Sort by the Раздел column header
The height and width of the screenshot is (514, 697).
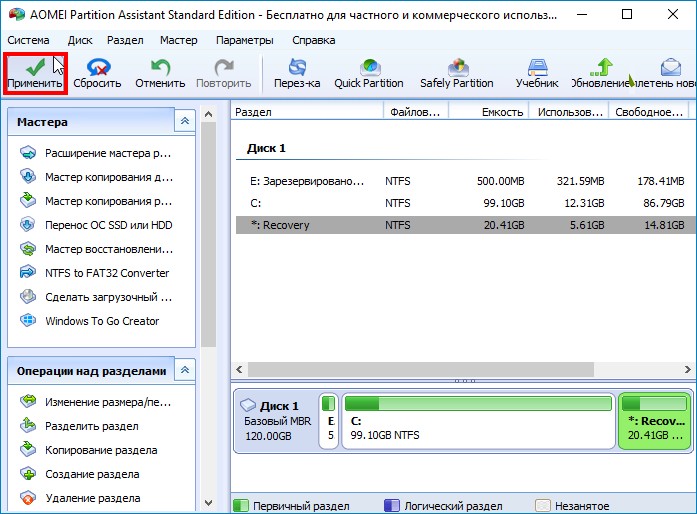(307, 112)
